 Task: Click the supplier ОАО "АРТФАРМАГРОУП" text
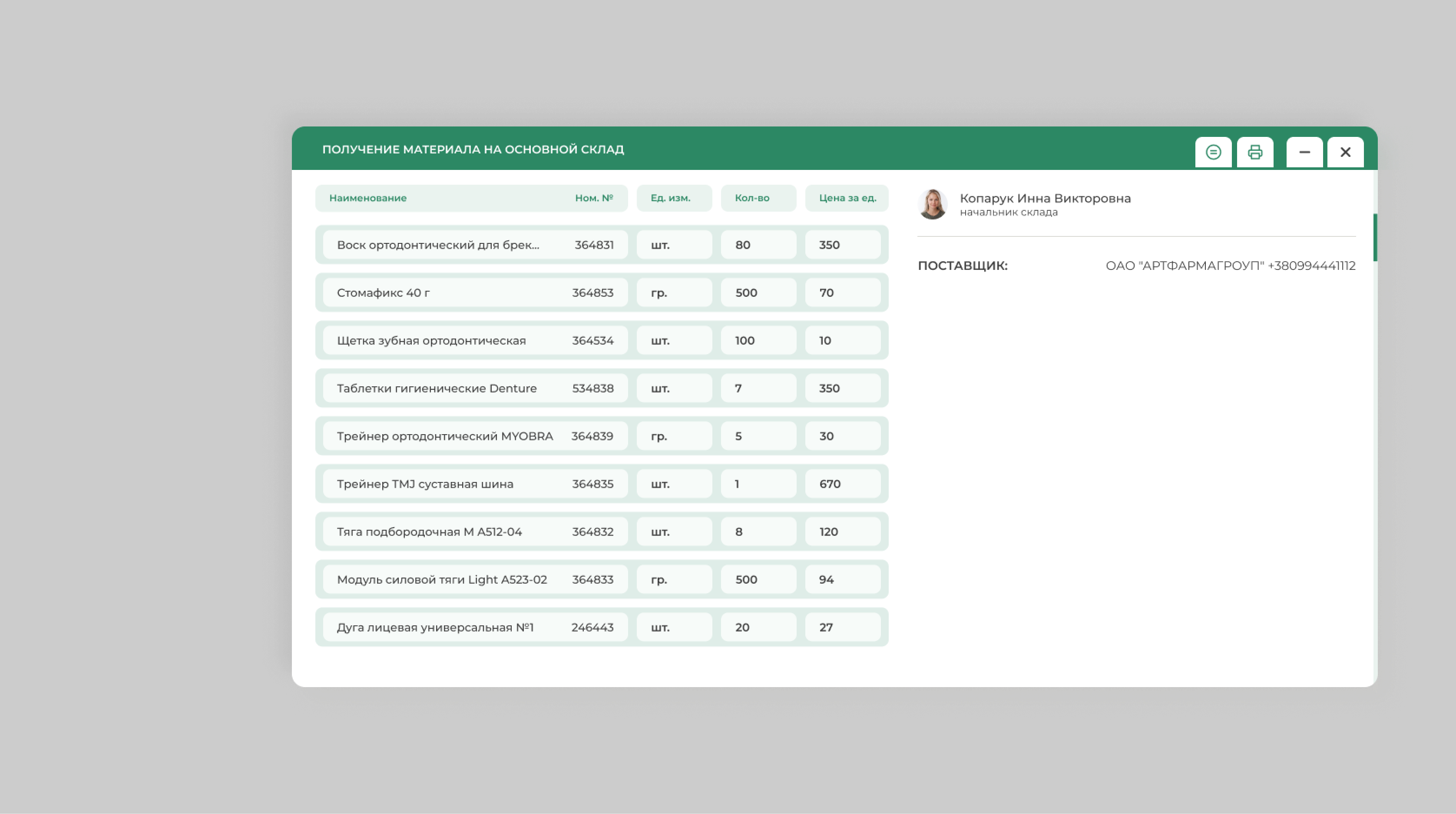pos(1230,266)
